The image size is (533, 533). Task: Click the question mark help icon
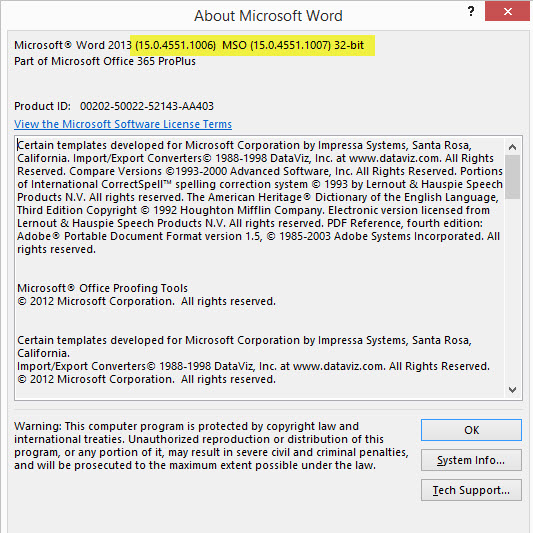pos(471,12)
